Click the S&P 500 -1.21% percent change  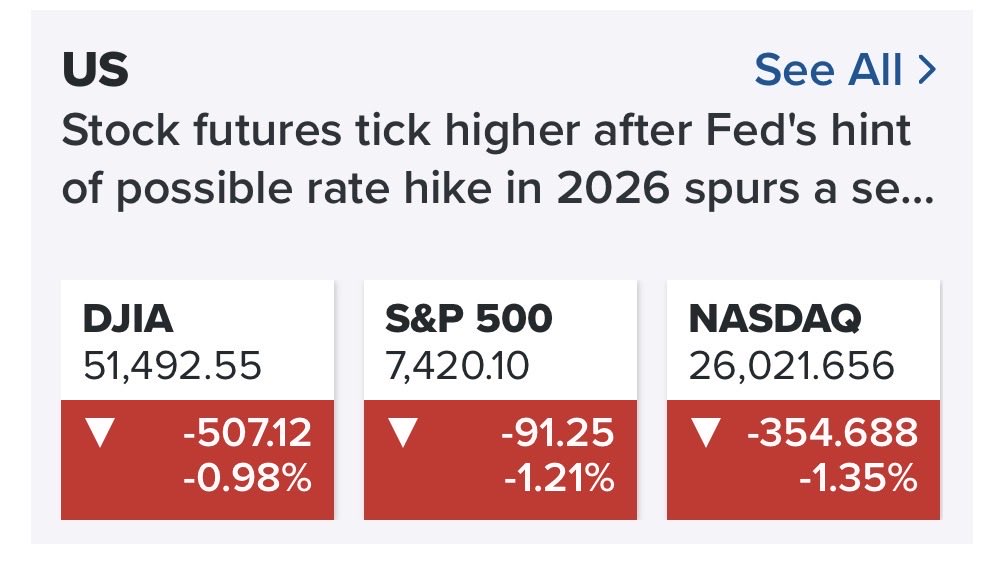(x=559, y=478)
